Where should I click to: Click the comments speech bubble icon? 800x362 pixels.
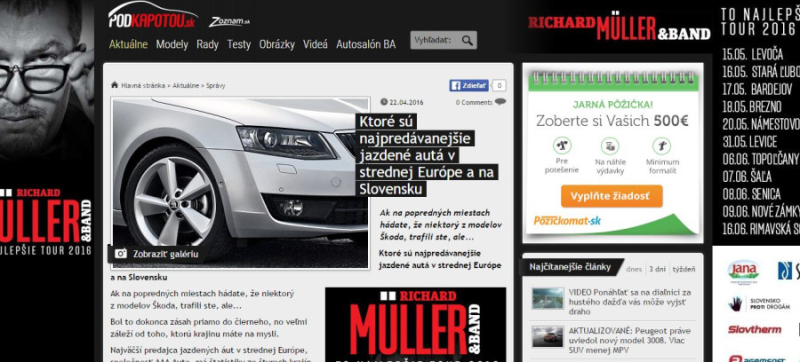[501, 101]
